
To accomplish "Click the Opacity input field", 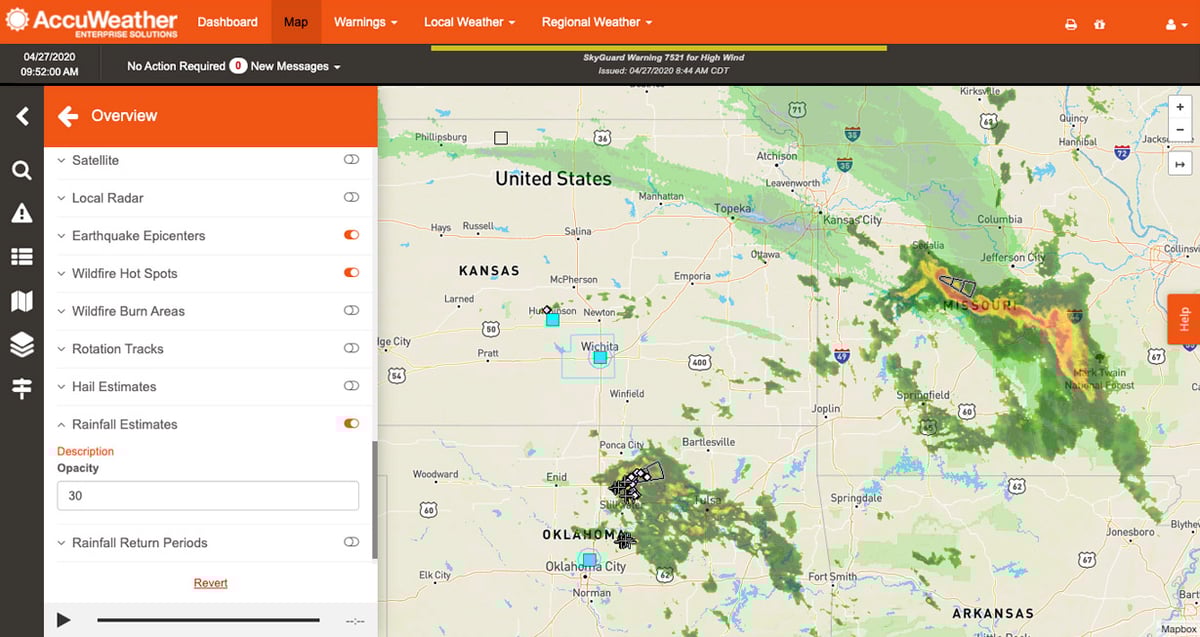I will [x=208, y=496].
